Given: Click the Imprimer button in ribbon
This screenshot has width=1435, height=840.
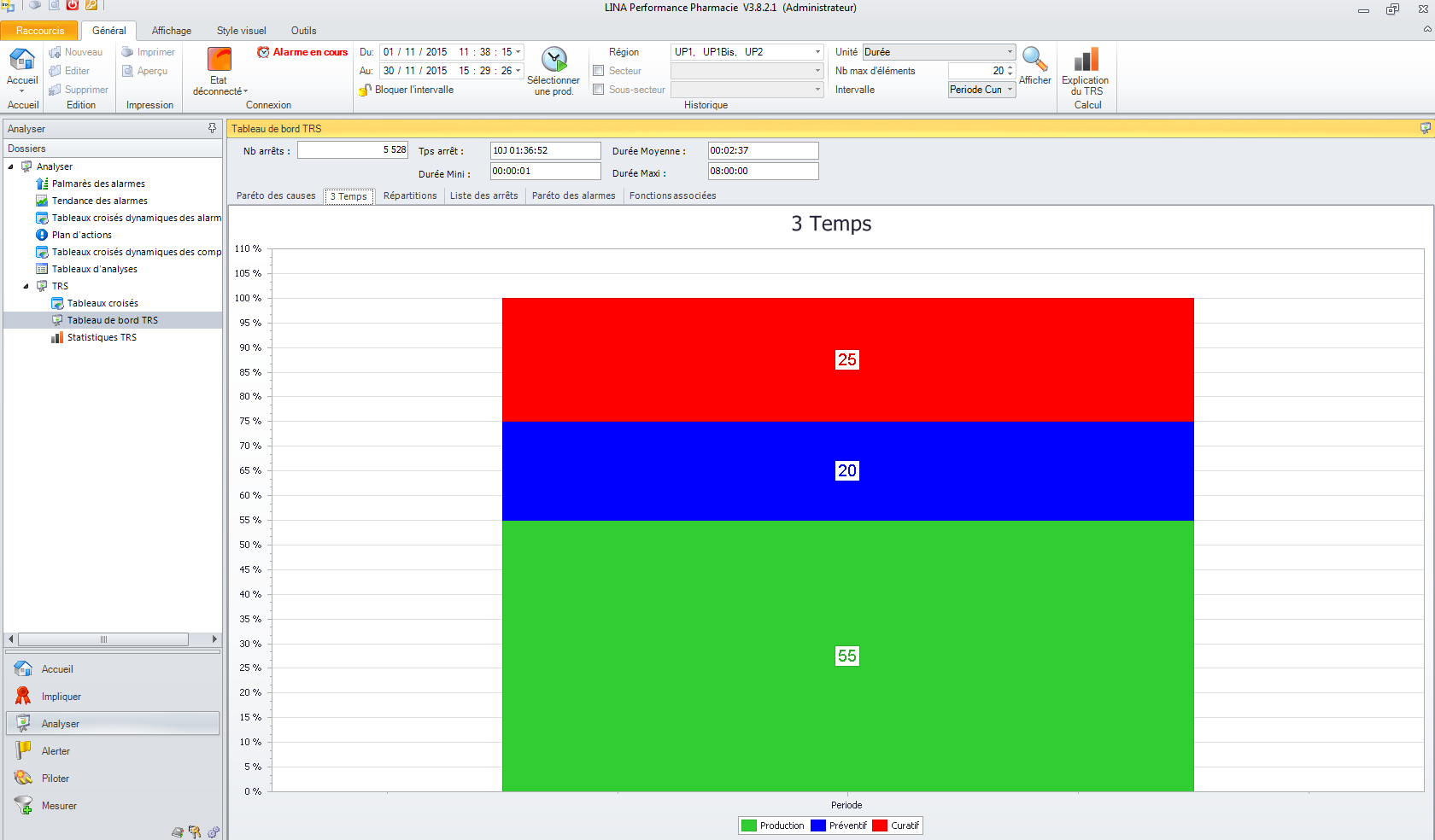Looking at the screenshot, I should click(148, 52).
